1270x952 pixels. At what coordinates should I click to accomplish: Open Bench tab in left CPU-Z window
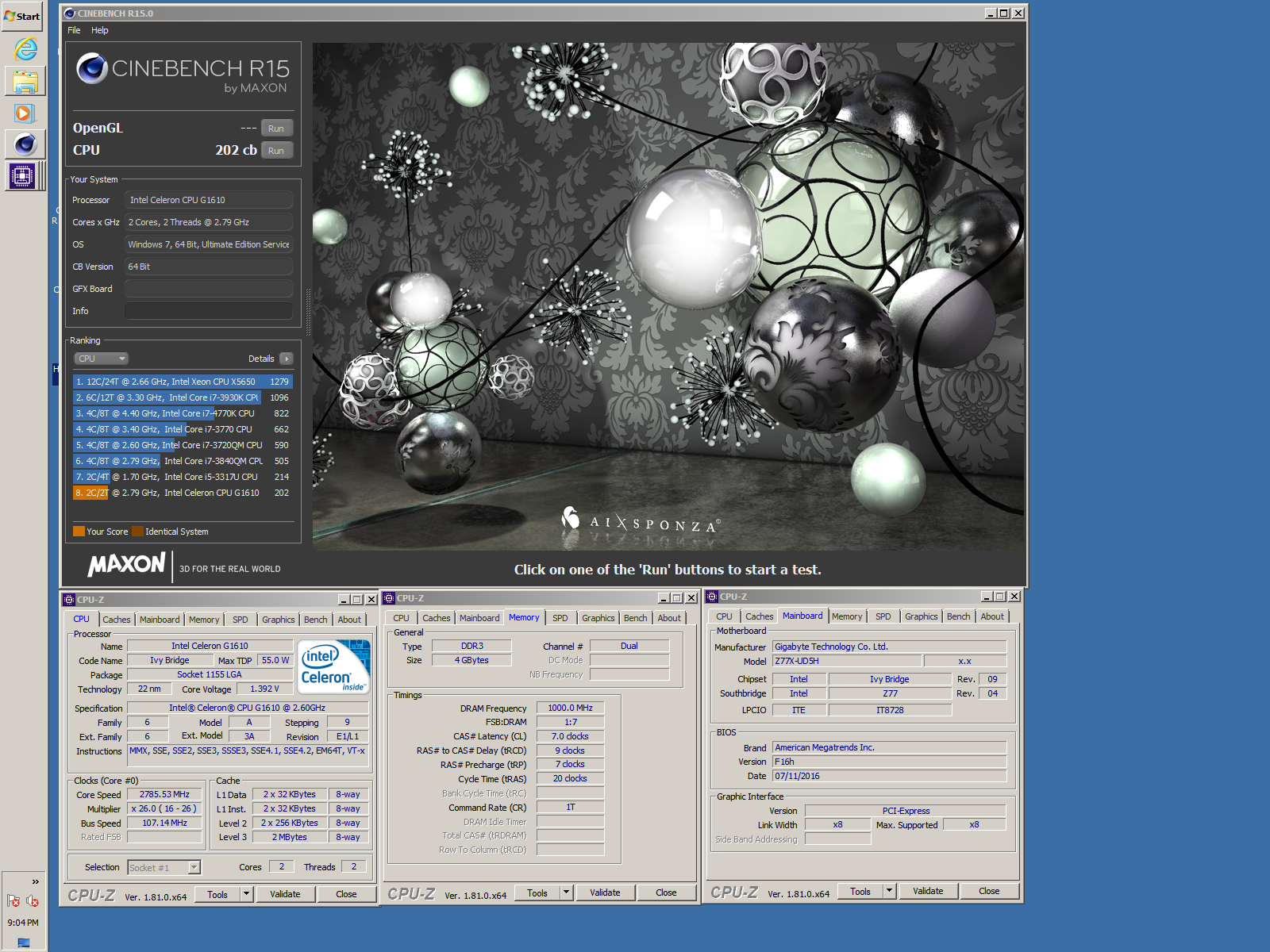pos(316,620)
